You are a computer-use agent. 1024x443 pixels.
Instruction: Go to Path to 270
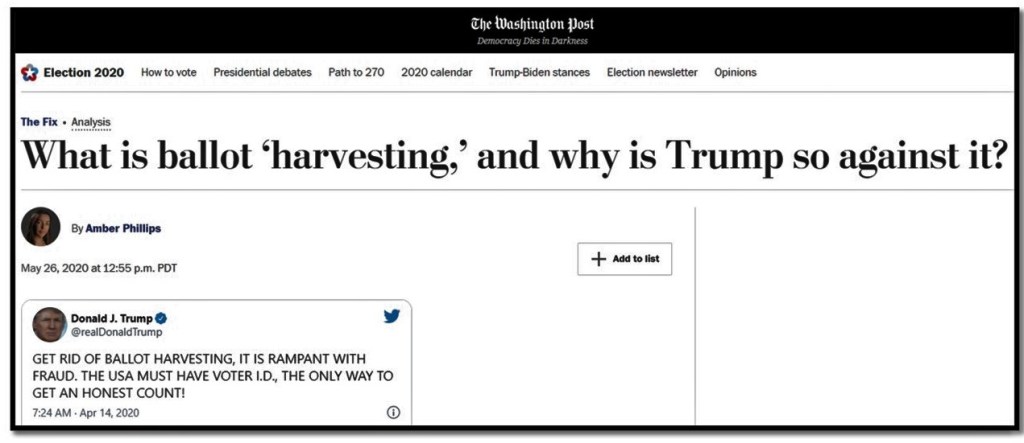coord(356,72)
